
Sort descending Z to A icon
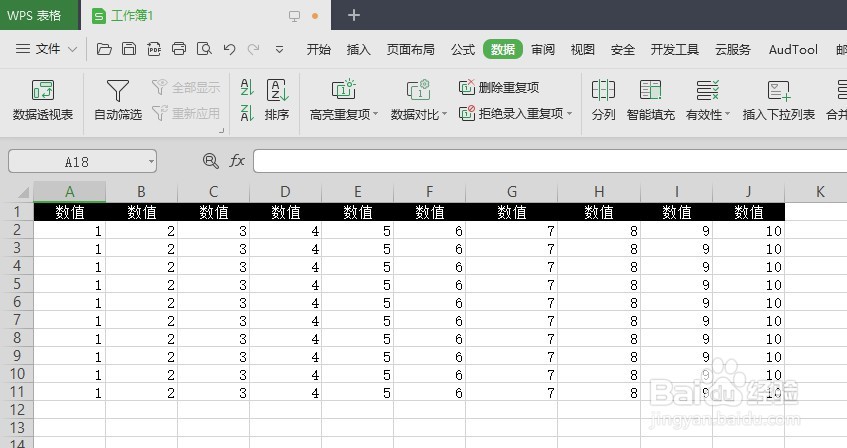click(x=247, y=113)
